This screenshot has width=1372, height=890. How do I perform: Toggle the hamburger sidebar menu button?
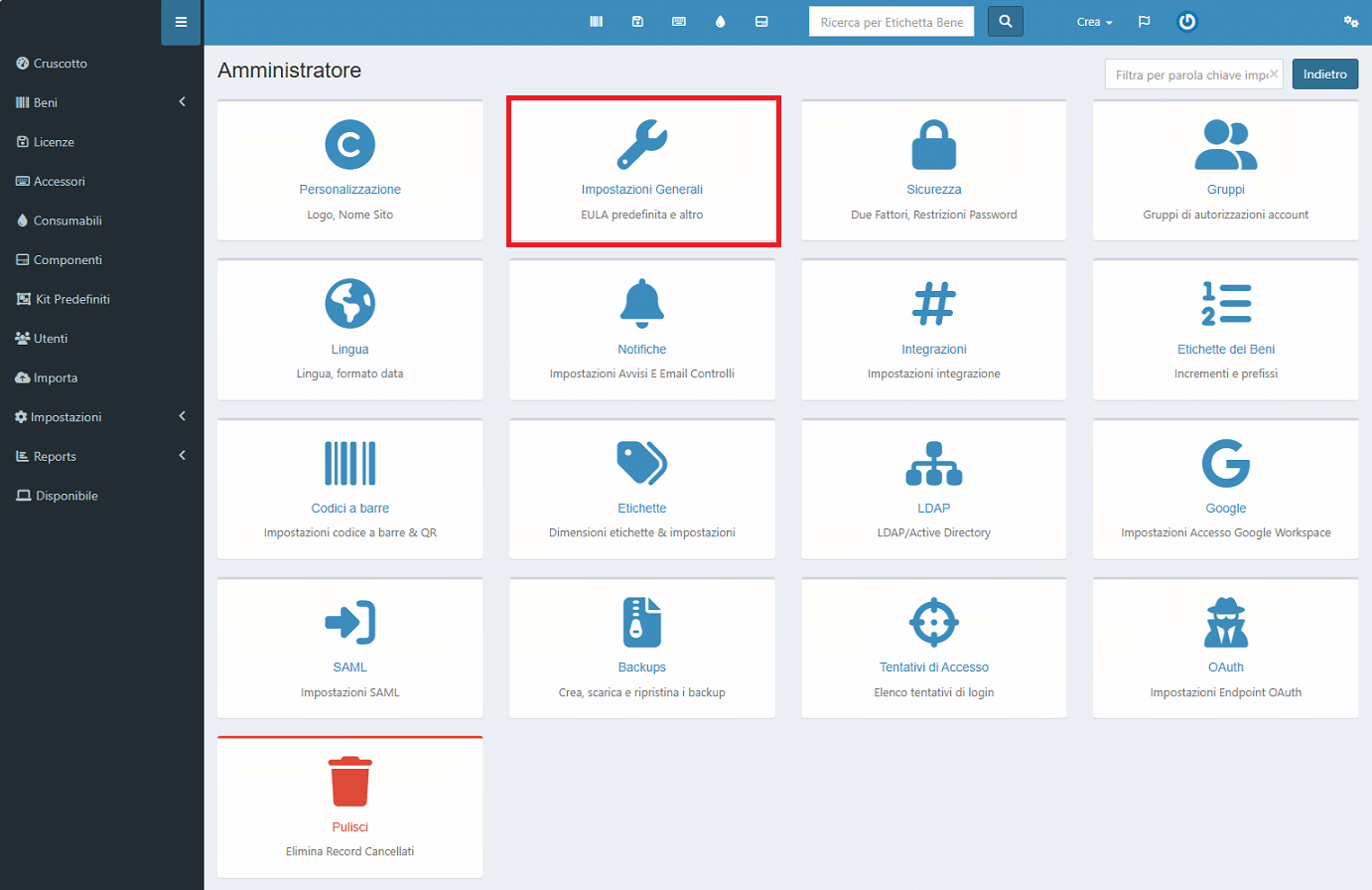pos(181,22)
